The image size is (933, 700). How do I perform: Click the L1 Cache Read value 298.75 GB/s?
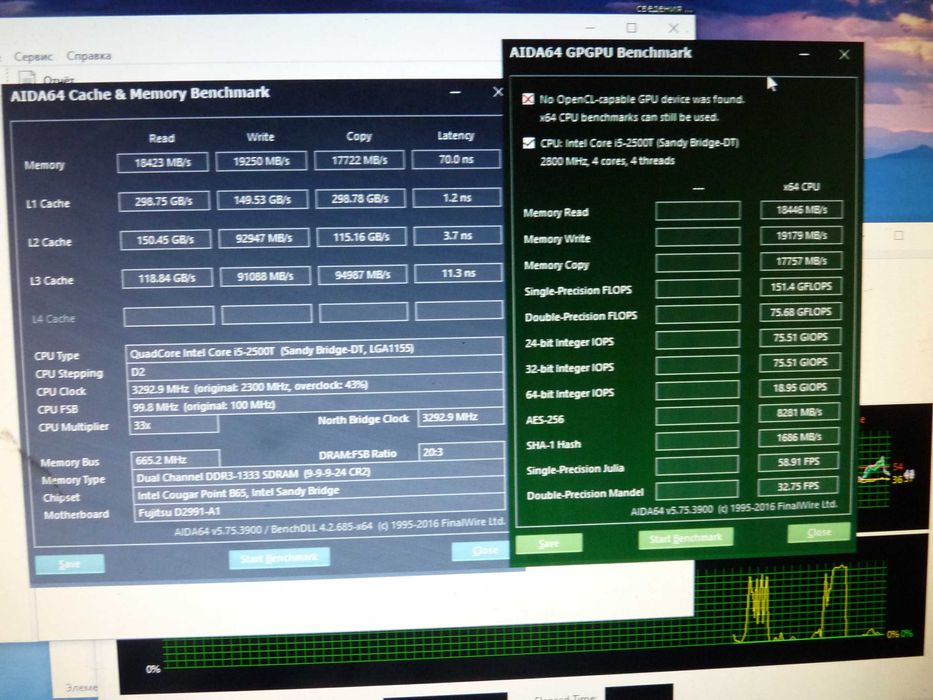click(x=164, y=201)
